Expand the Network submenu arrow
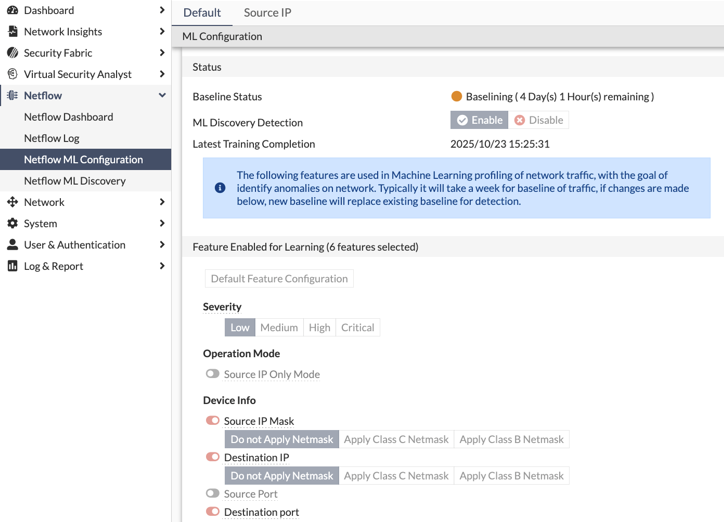 [x=162, y=202]
